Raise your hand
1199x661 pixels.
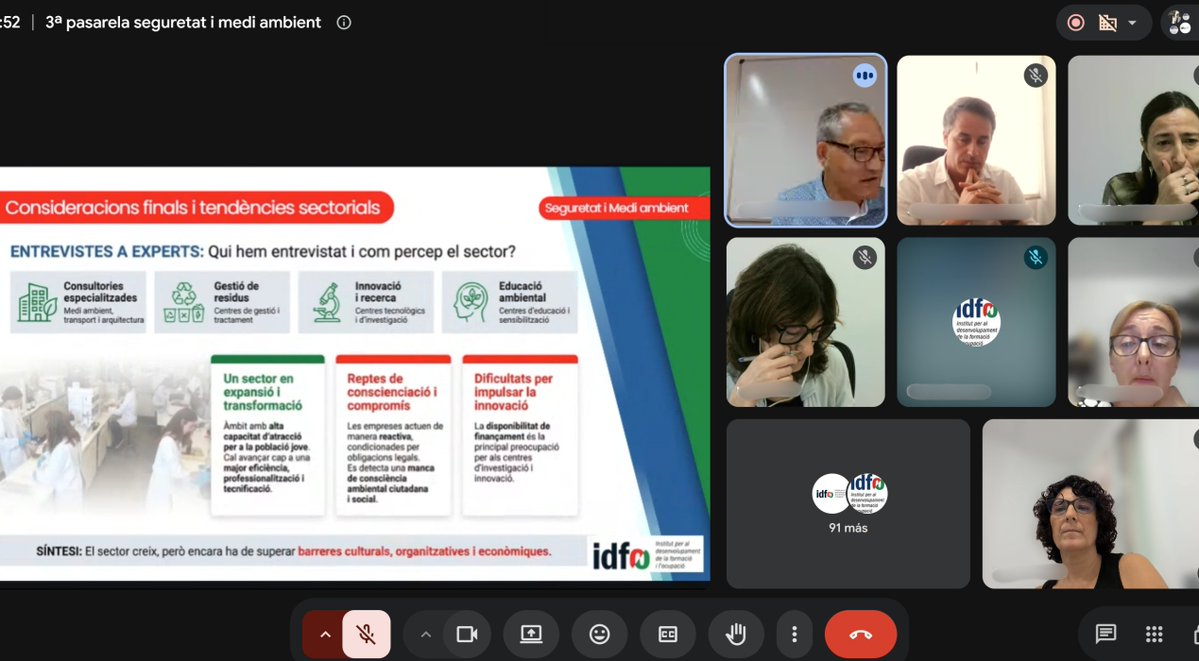736,634
